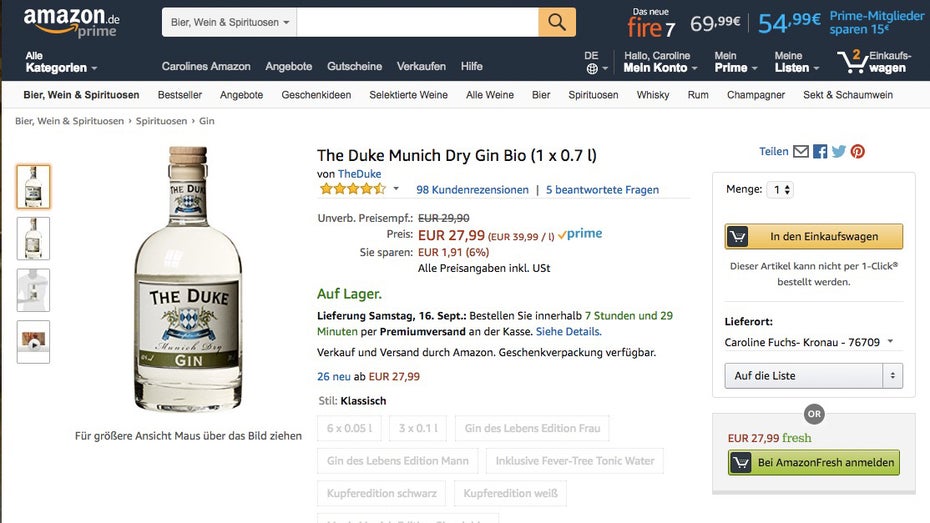Open search category dropdown 'Bier, Wein & Spirituosen'
930x523 pixels.
click(x=230, y=22)
